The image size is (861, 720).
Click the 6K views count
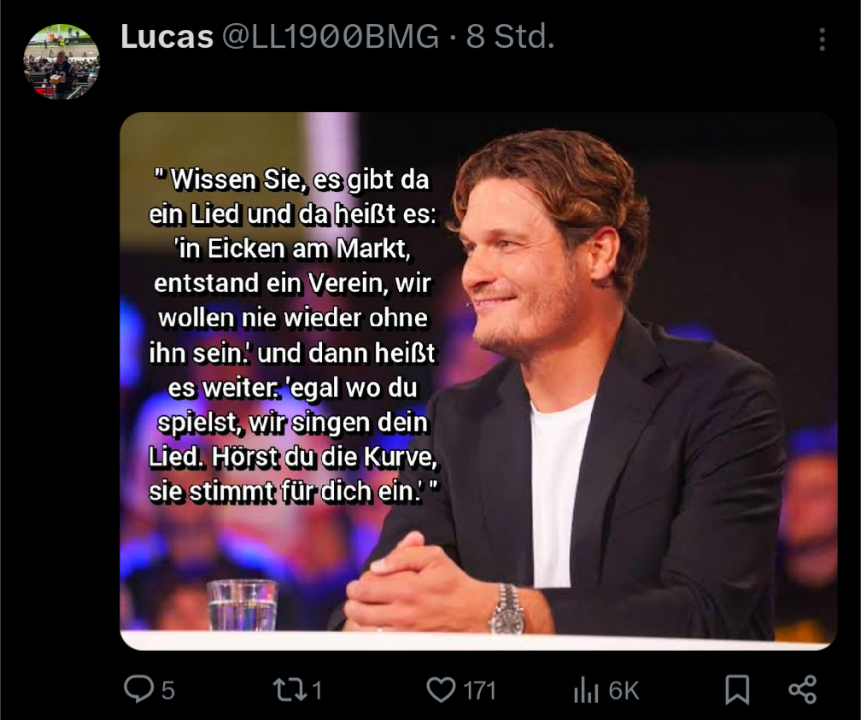[624, 691]
